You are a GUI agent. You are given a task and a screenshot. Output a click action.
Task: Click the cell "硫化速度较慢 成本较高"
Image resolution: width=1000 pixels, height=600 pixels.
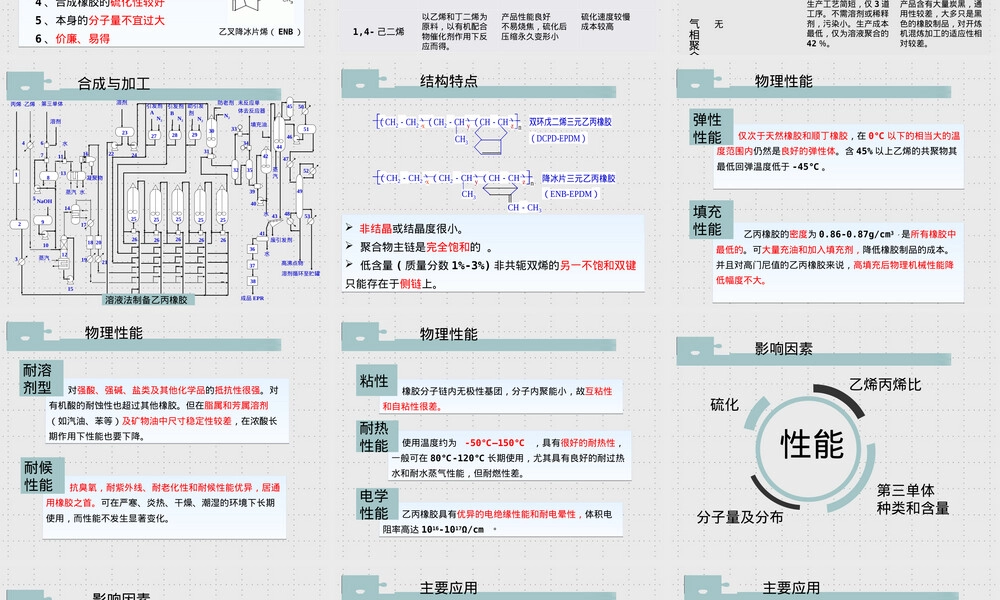[x=605, y=22]
